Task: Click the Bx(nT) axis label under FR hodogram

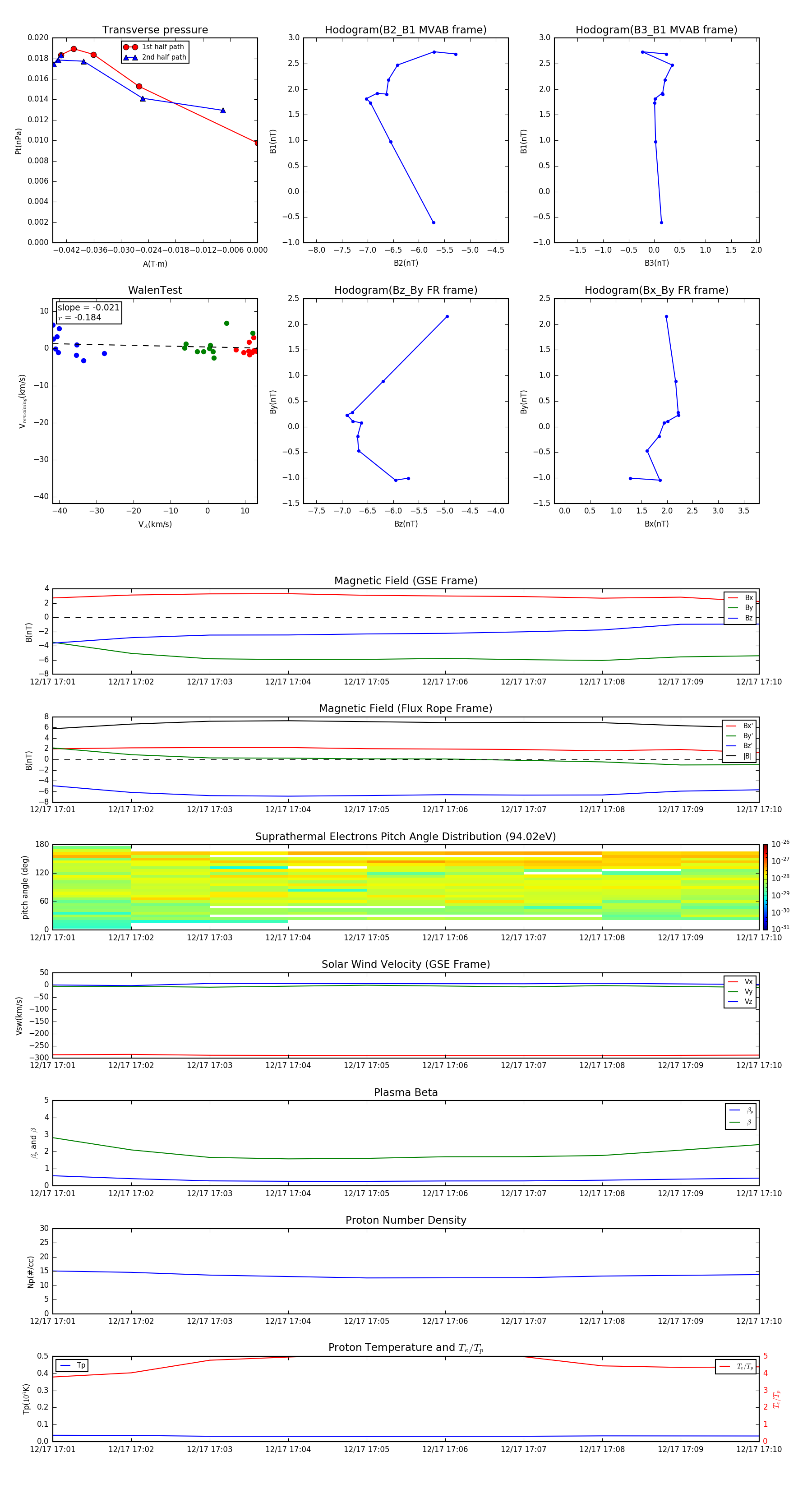Action: (x=656, y=524)
